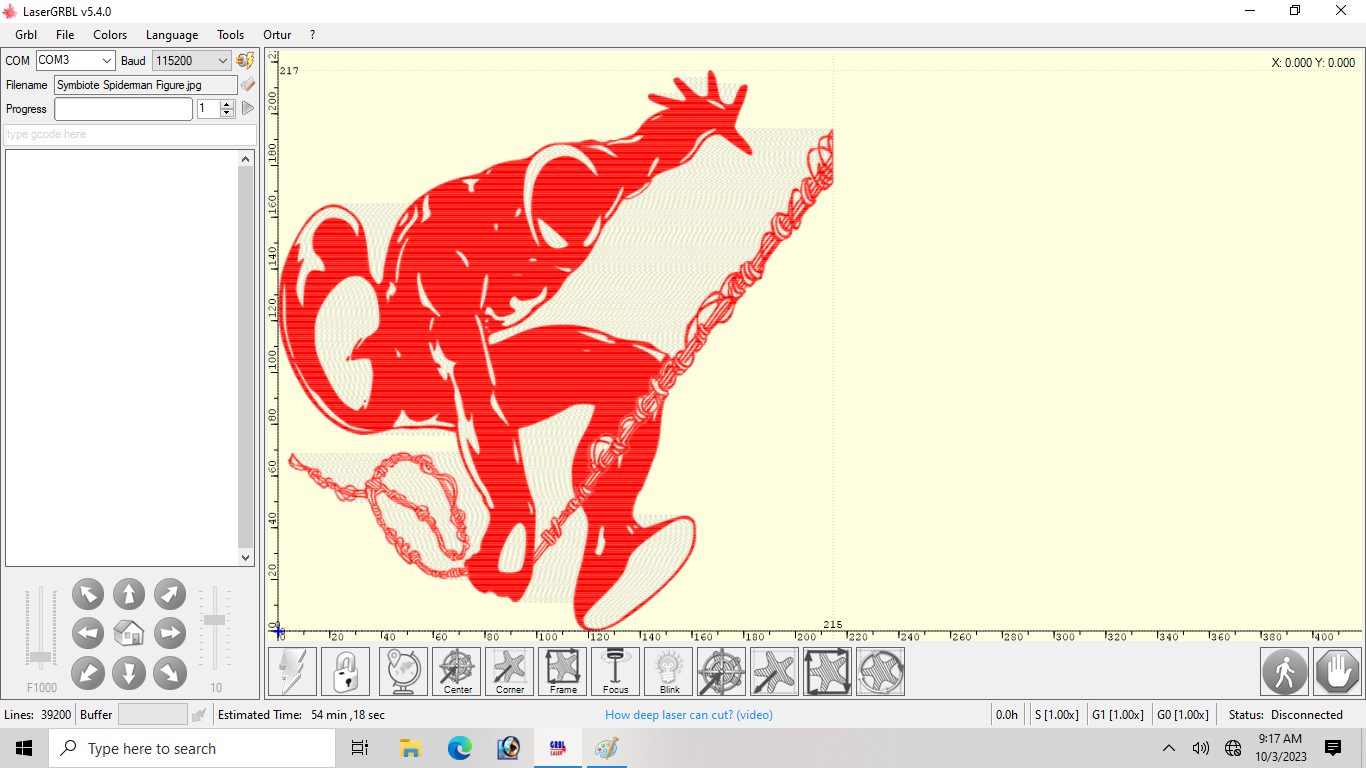
Task: Jog the laser left with the left arrow
Action: (x=88, y=633)
